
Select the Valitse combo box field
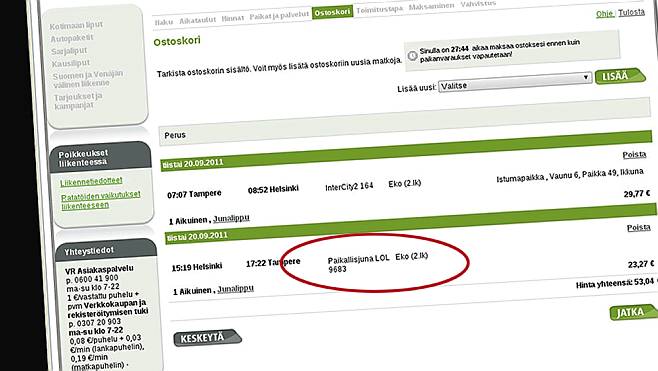tap(514, 82)
